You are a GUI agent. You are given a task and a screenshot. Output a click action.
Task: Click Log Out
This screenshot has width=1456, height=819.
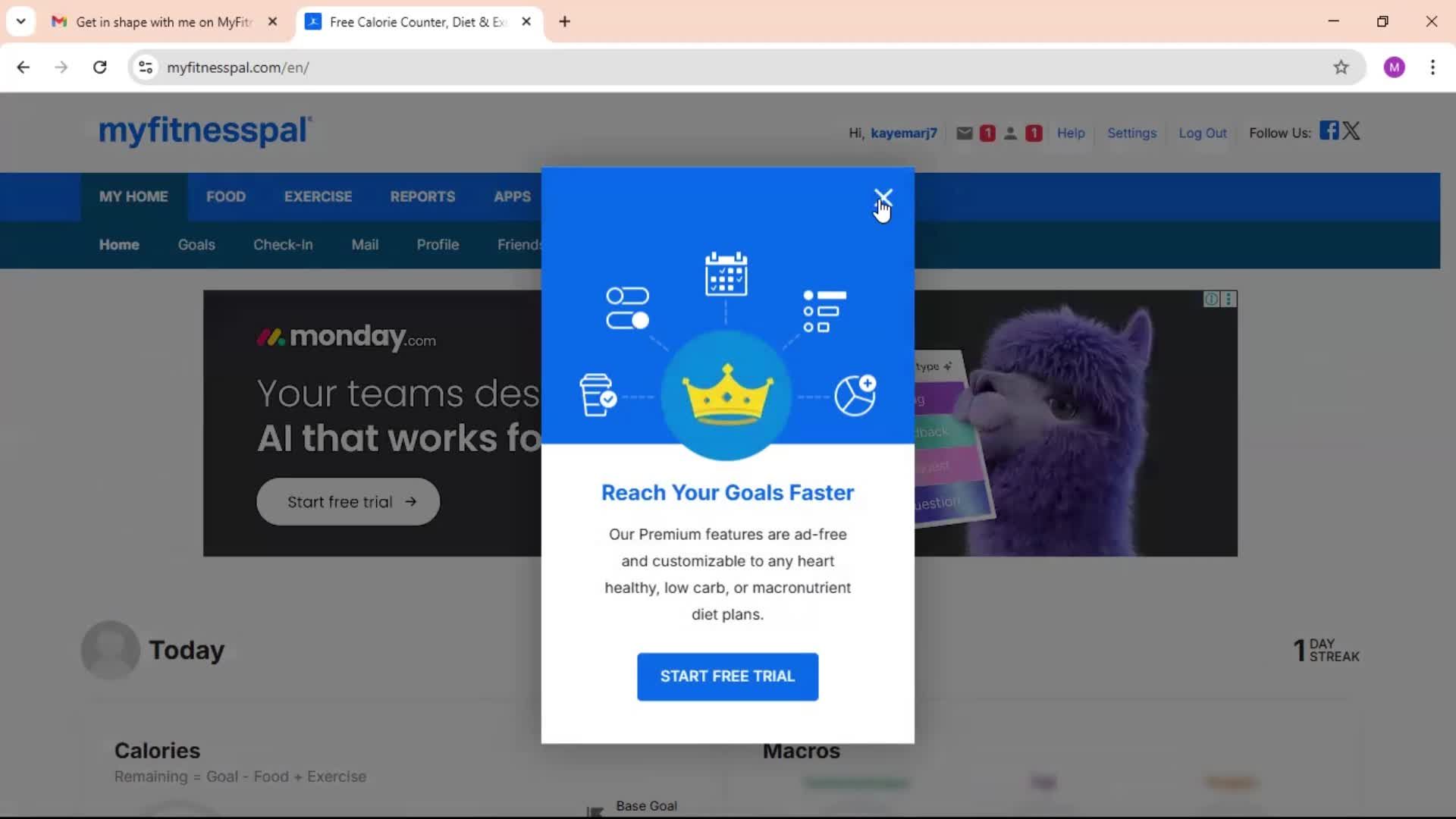point(1202,133)
